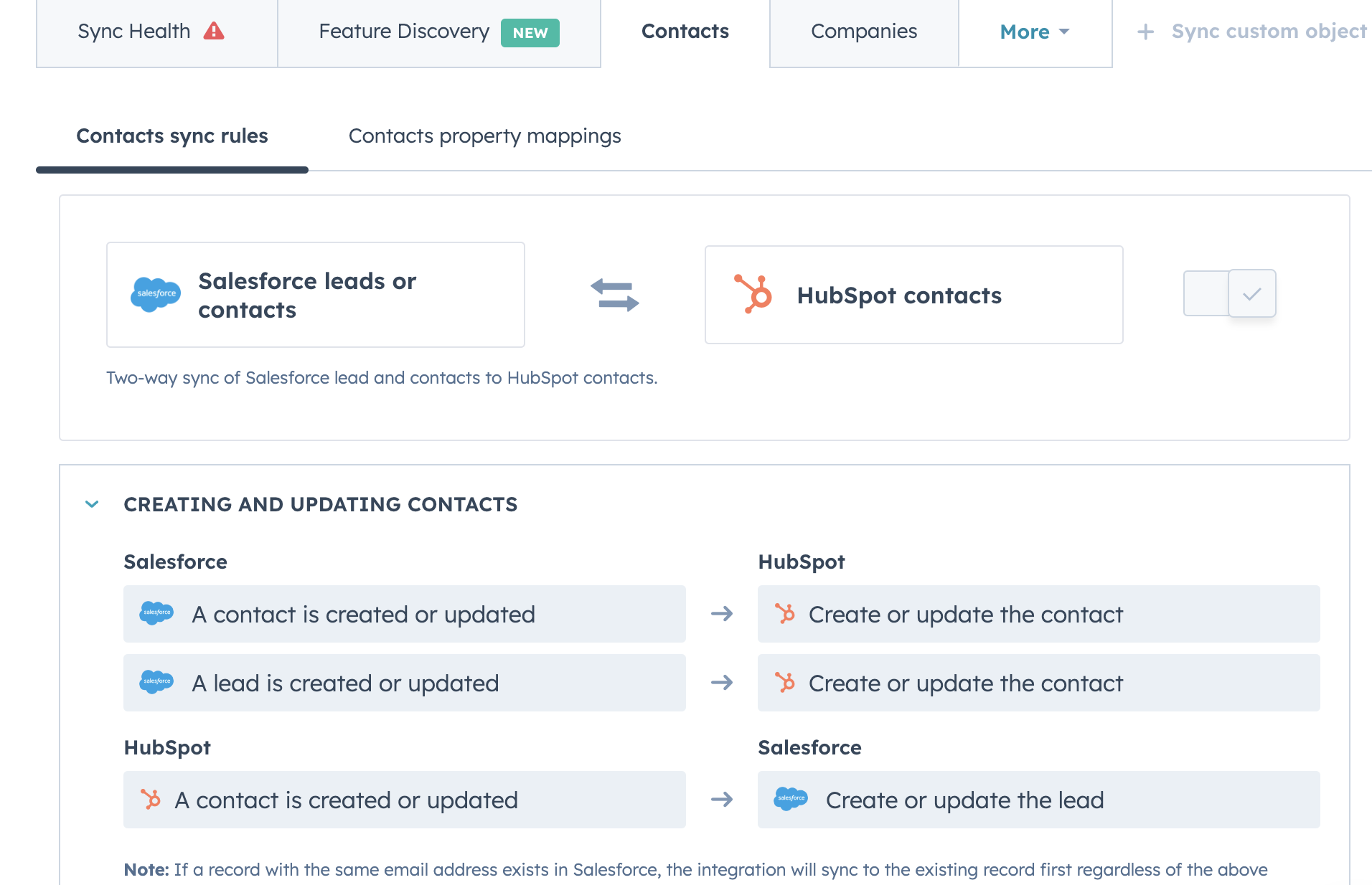Click the Salesforce icon beside 'A lead is created or updated'

(x=156, y=683)
